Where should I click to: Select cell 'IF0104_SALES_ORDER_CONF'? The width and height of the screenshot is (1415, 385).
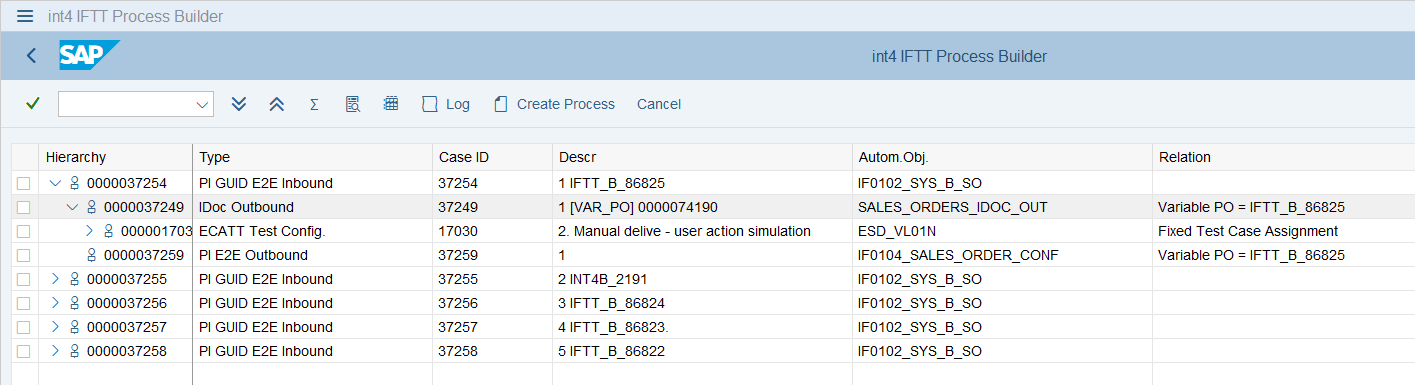[1002, 255]
